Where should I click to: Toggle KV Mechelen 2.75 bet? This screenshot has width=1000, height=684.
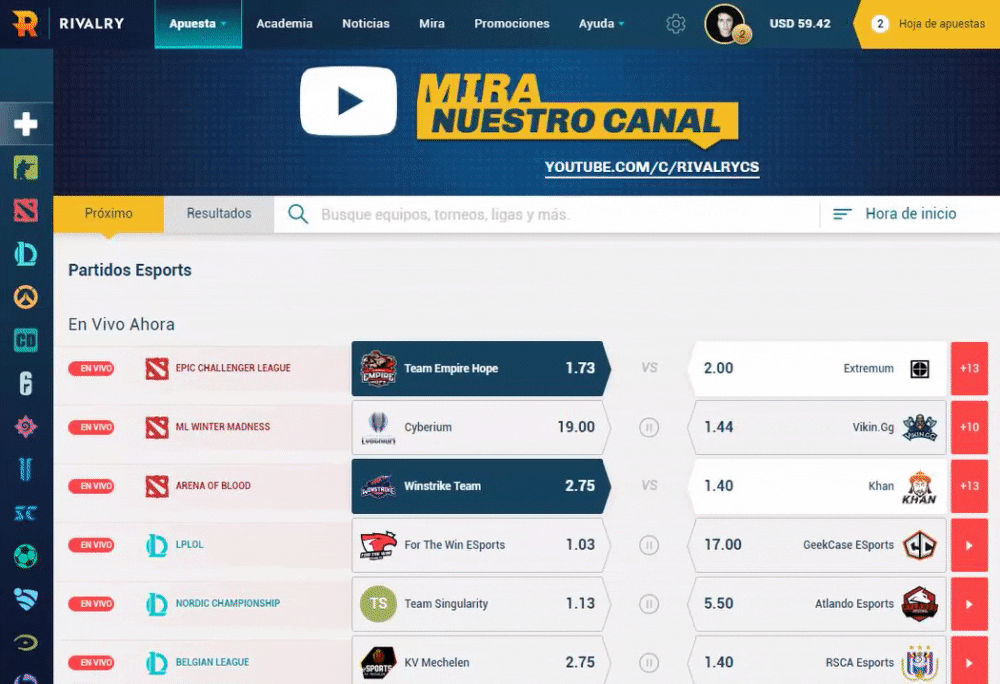click(481, 661)
